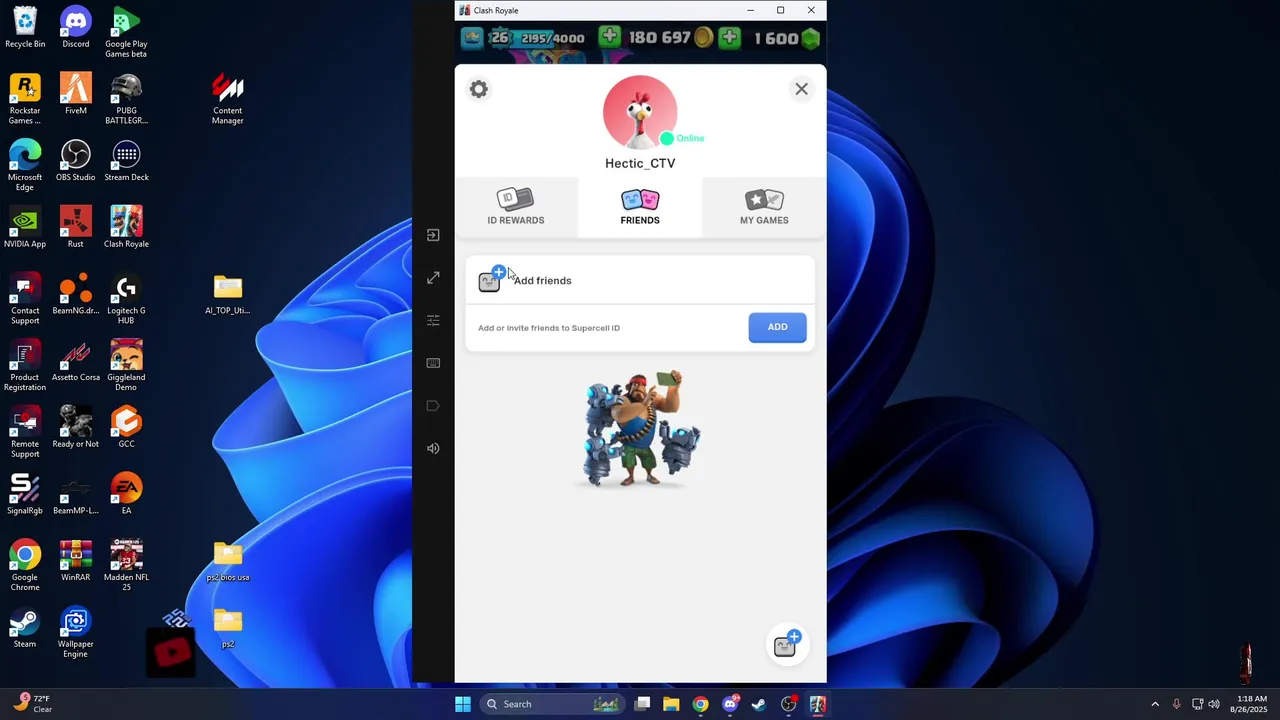Open Steam desktop shortcut

[x=25, y=627]
